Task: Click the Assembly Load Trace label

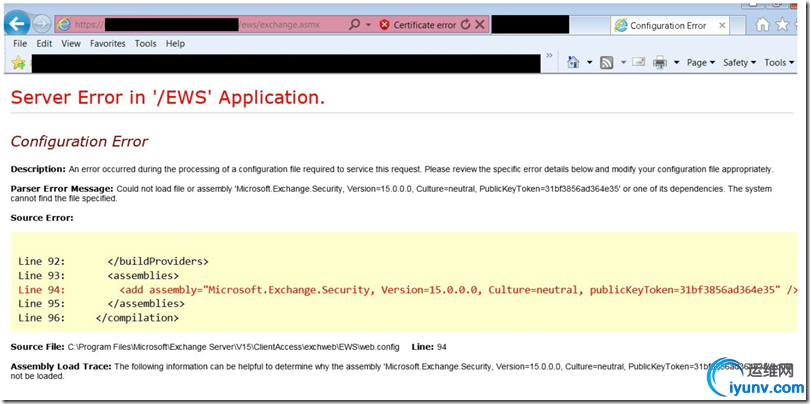Action: click(61, 366)
